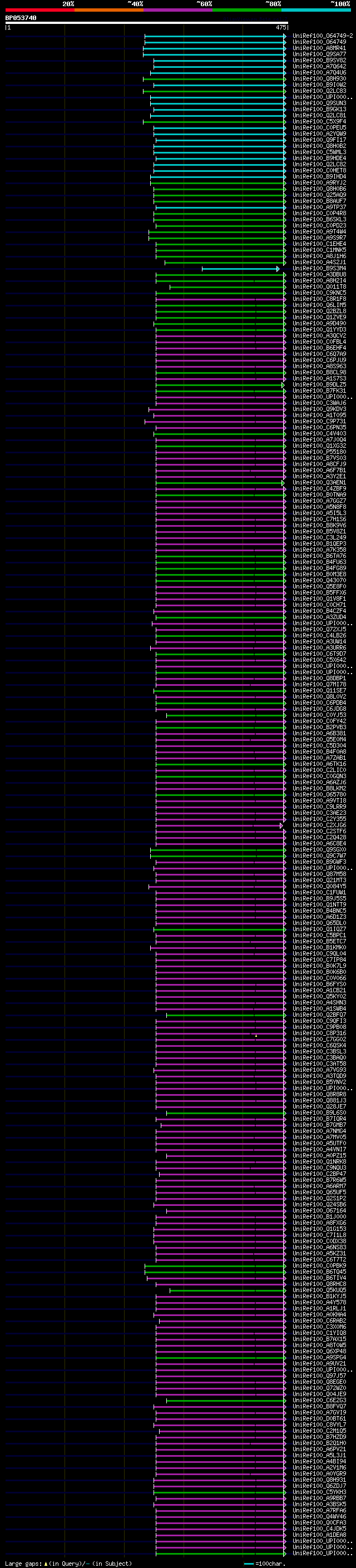Screen dimensions: 356x1568
Task: Select the UniRef100_C2XJG6 label
Action: tap(319, 825)
